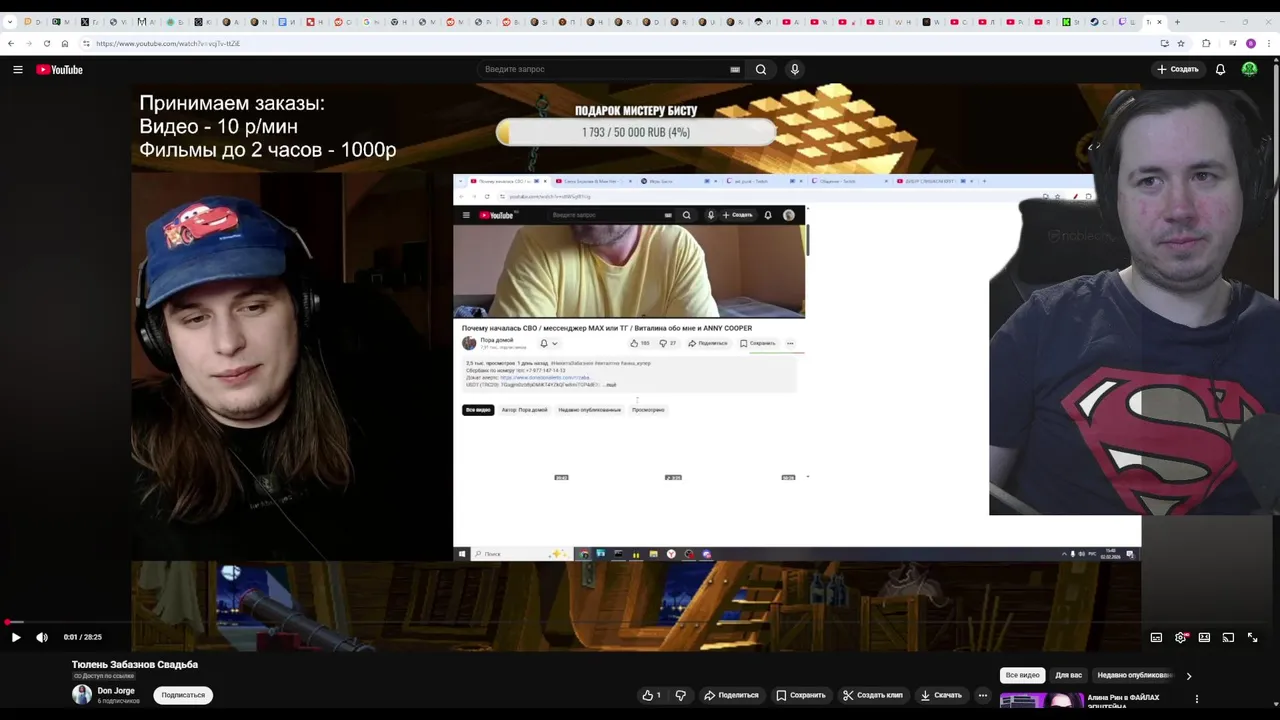Viewport: 1280px width, 720px height.
Task: Open the Алина Рин recommended video thumbnail
Action: pyautogui.click(x=1042, y=701)
